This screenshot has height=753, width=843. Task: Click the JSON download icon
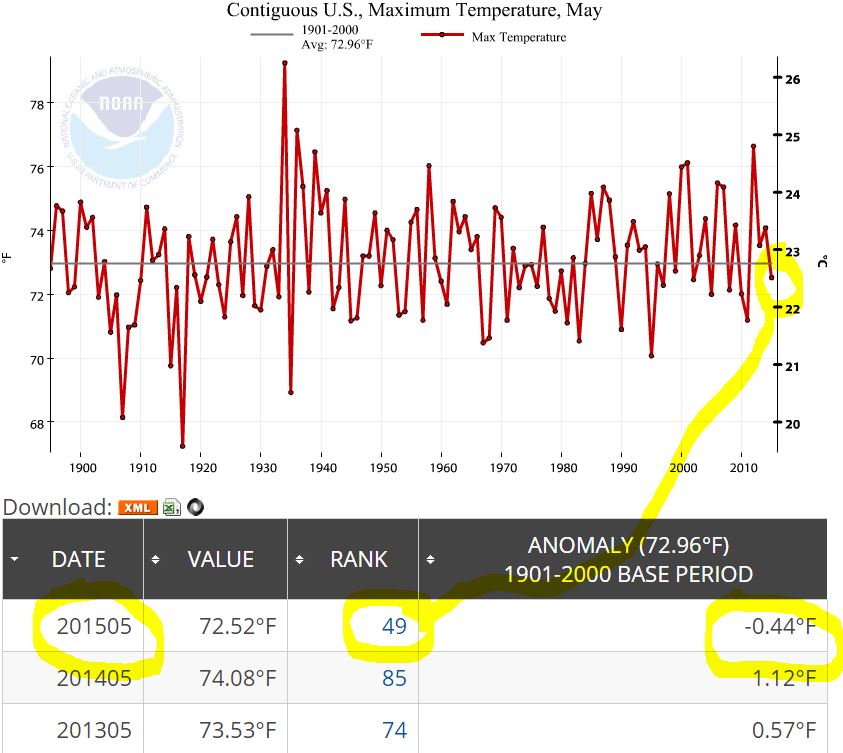point(195,507)
